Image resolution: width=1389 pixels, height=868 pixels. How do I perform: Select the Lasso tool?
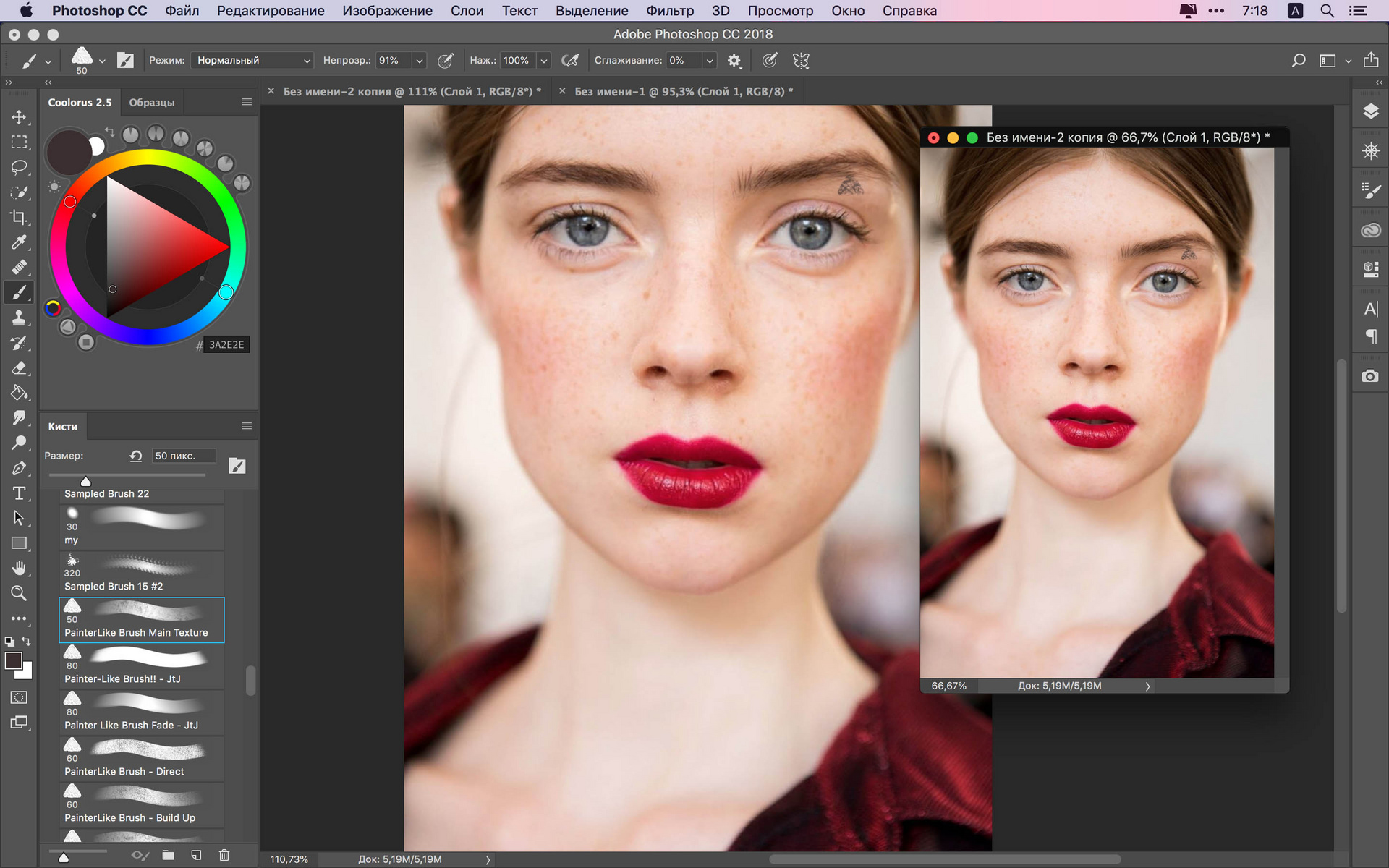point(20,167)
